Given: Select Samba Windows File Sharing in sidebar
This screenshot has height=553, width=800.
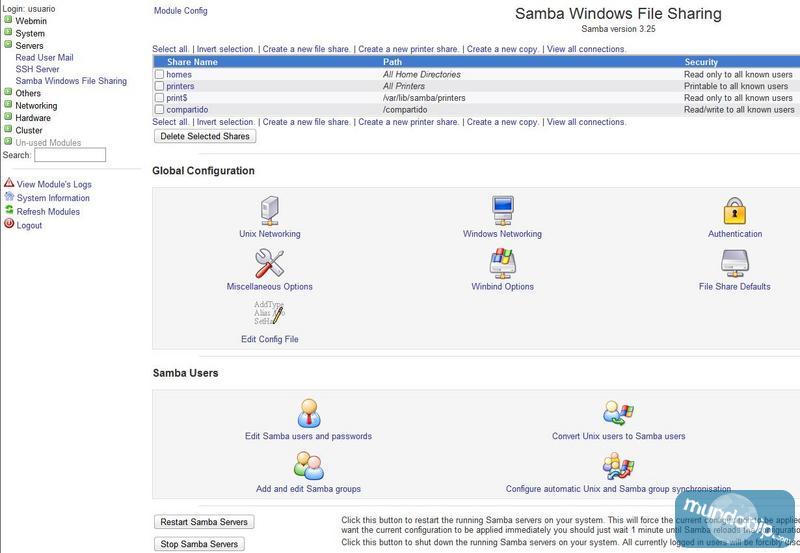Looking at the screenshot, I should [x=71, y=81].
